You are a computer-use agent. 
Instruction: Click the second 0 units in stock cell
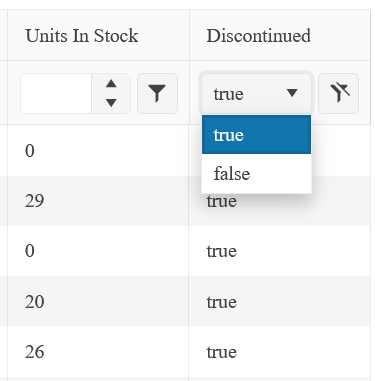(x=98, y=251)
